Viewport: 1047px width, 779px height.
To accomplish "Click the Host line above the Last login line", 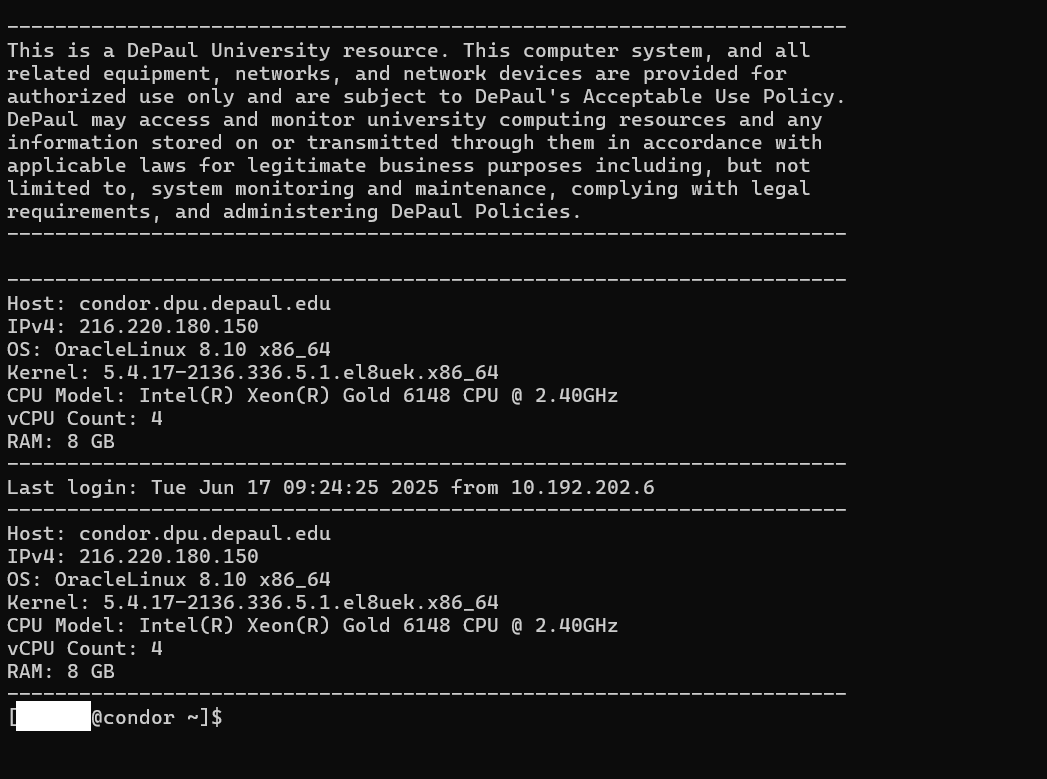I will pyautogui.click(x=168, y=304).
